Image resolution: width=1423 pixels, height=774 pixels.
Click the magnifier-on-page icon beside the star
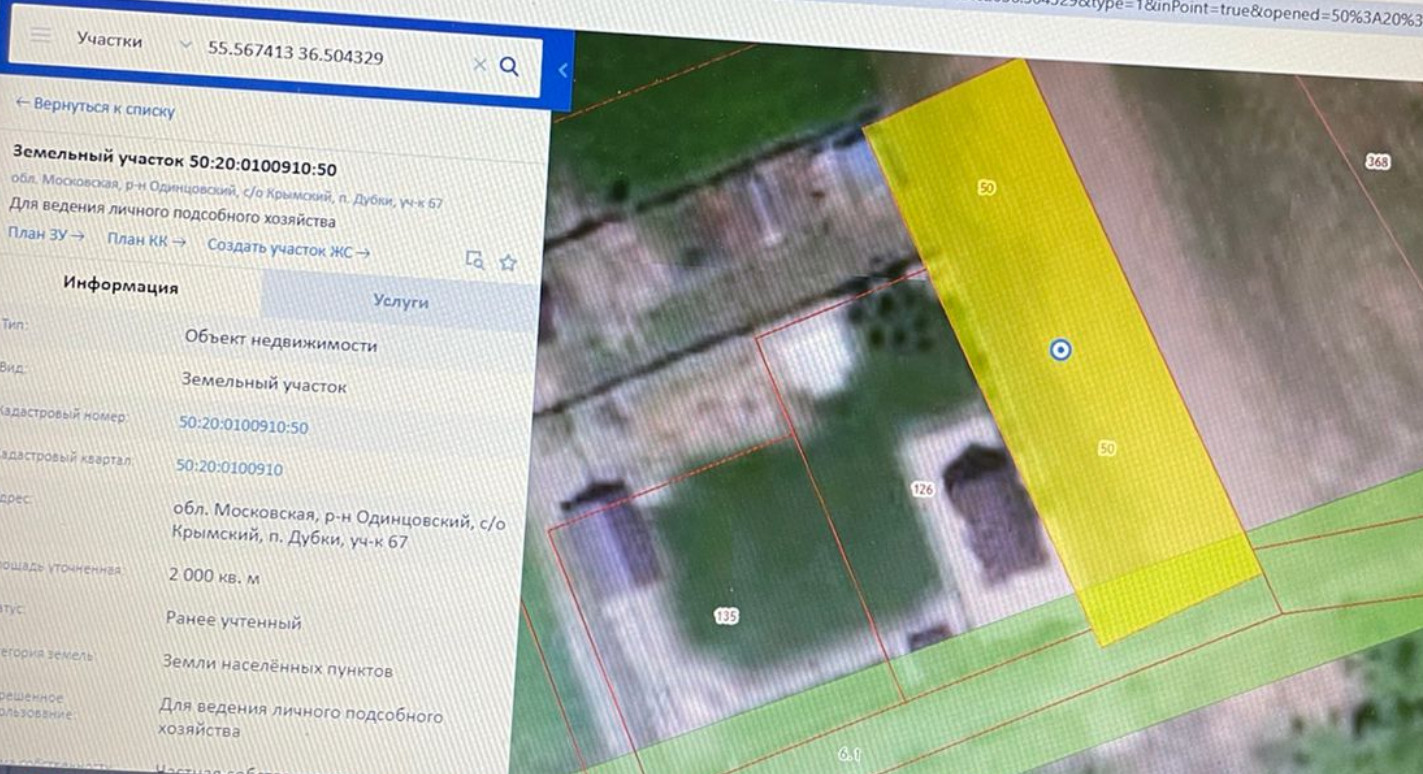pyautogui.click(x=475, y=260)
